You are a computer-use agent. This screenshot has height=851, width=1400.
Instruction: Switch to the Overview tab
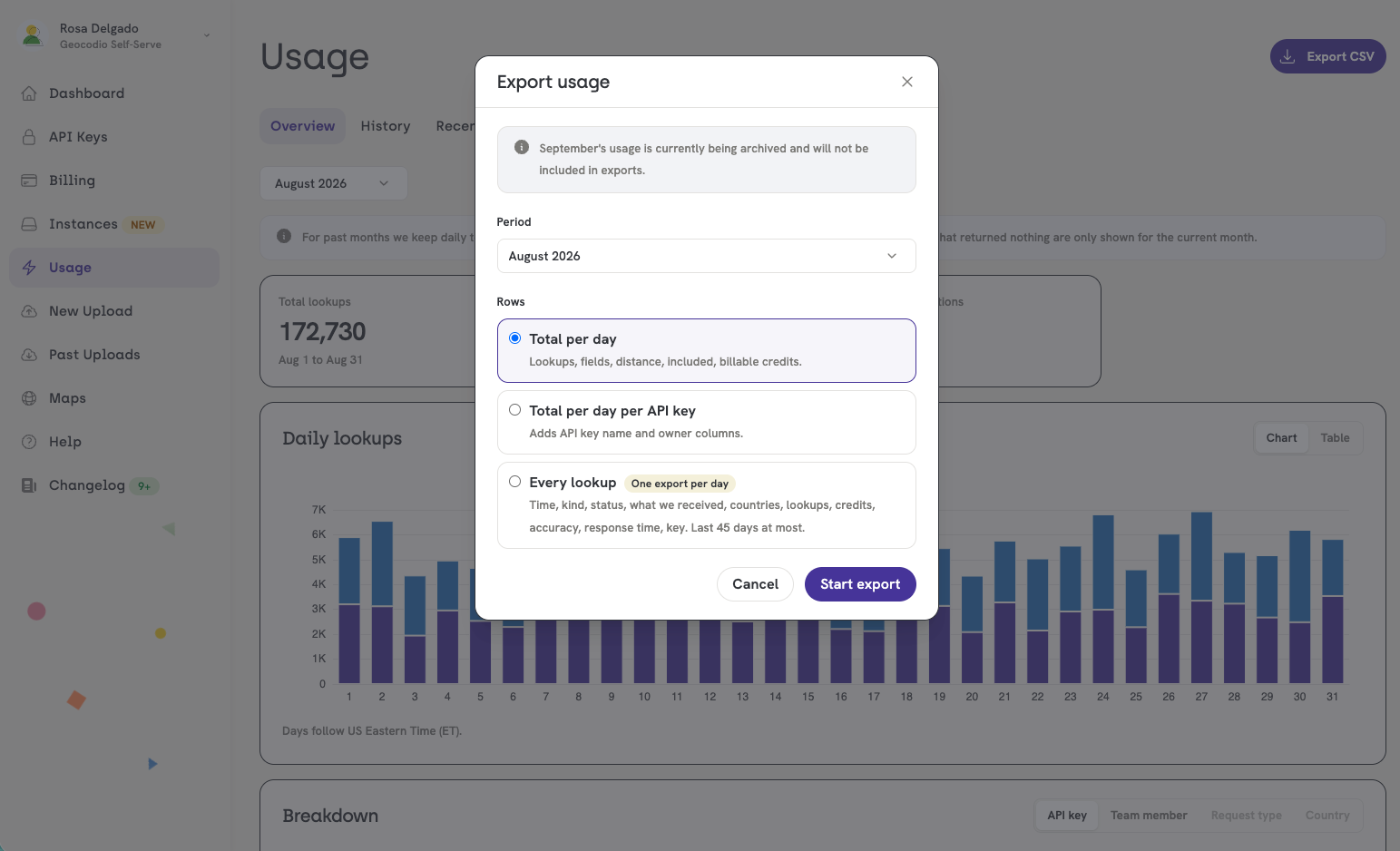click(302, 126)
